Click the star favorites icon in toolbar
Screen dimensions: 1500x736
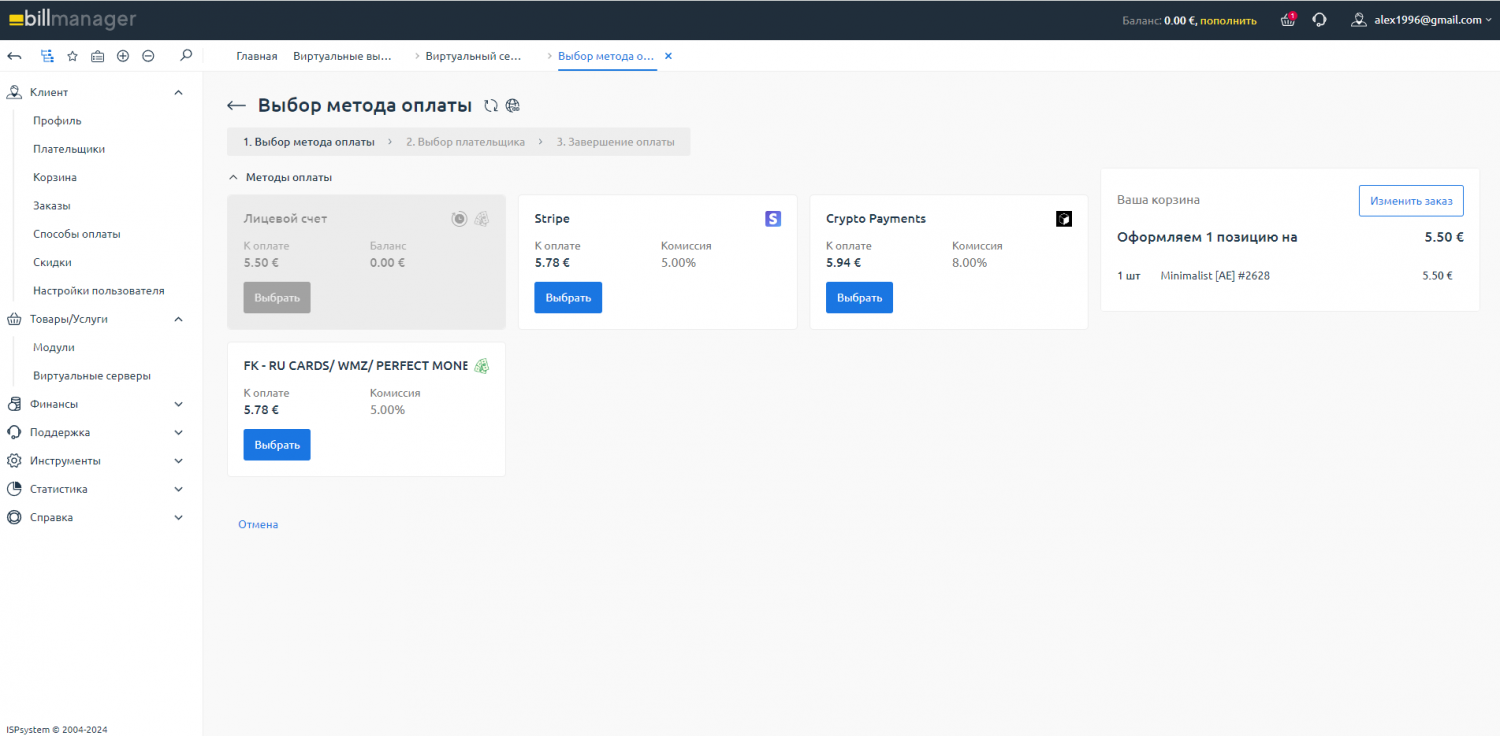[x=72, y=56]
